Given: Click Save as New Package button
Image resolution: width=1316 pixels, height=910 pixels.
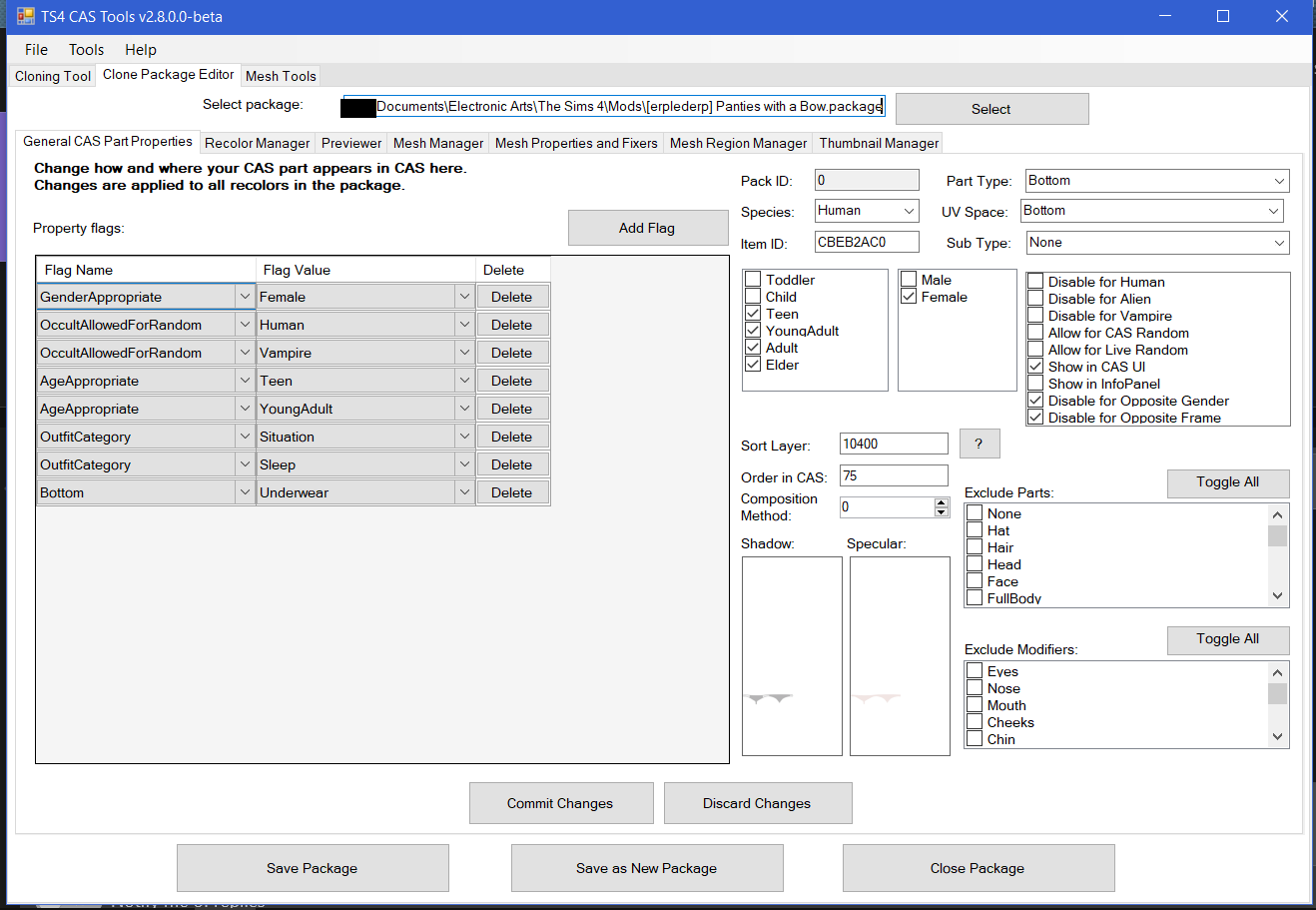Looking at the screenshot, I should tap(647, 868).
